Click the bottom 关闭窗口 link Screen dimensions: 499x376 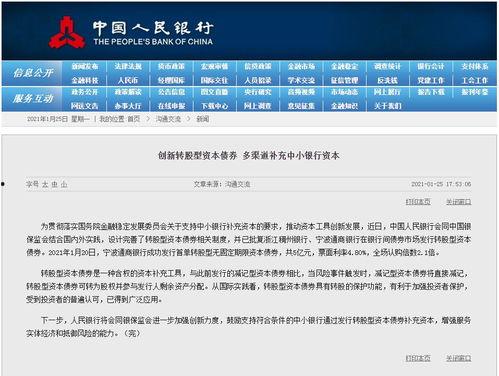point(459,358)
